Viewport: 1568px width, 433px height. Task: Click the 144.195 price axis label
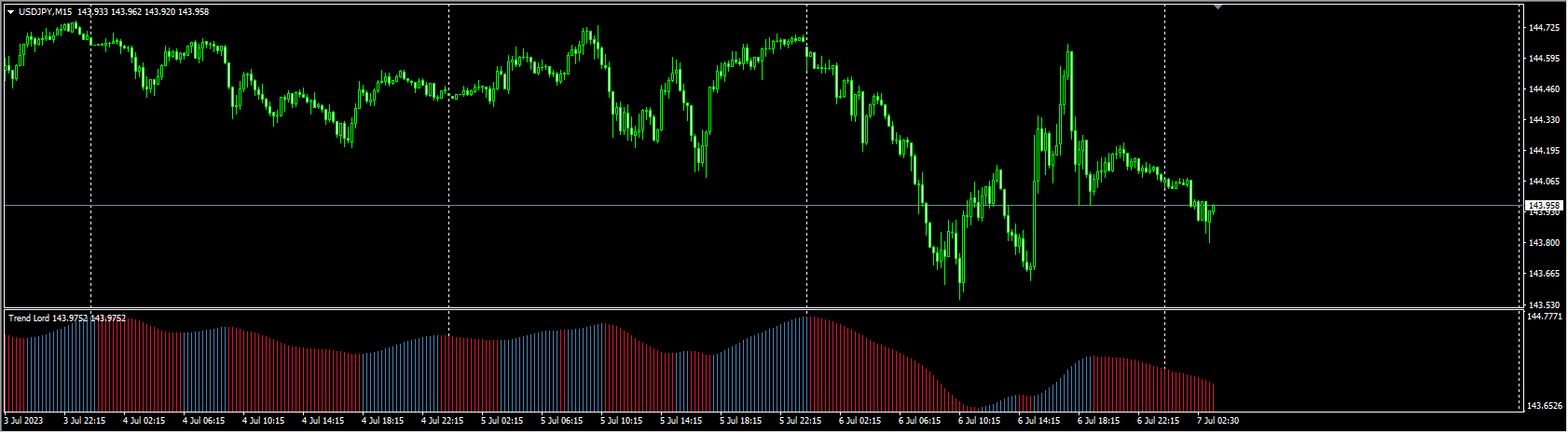(1544, 151)
